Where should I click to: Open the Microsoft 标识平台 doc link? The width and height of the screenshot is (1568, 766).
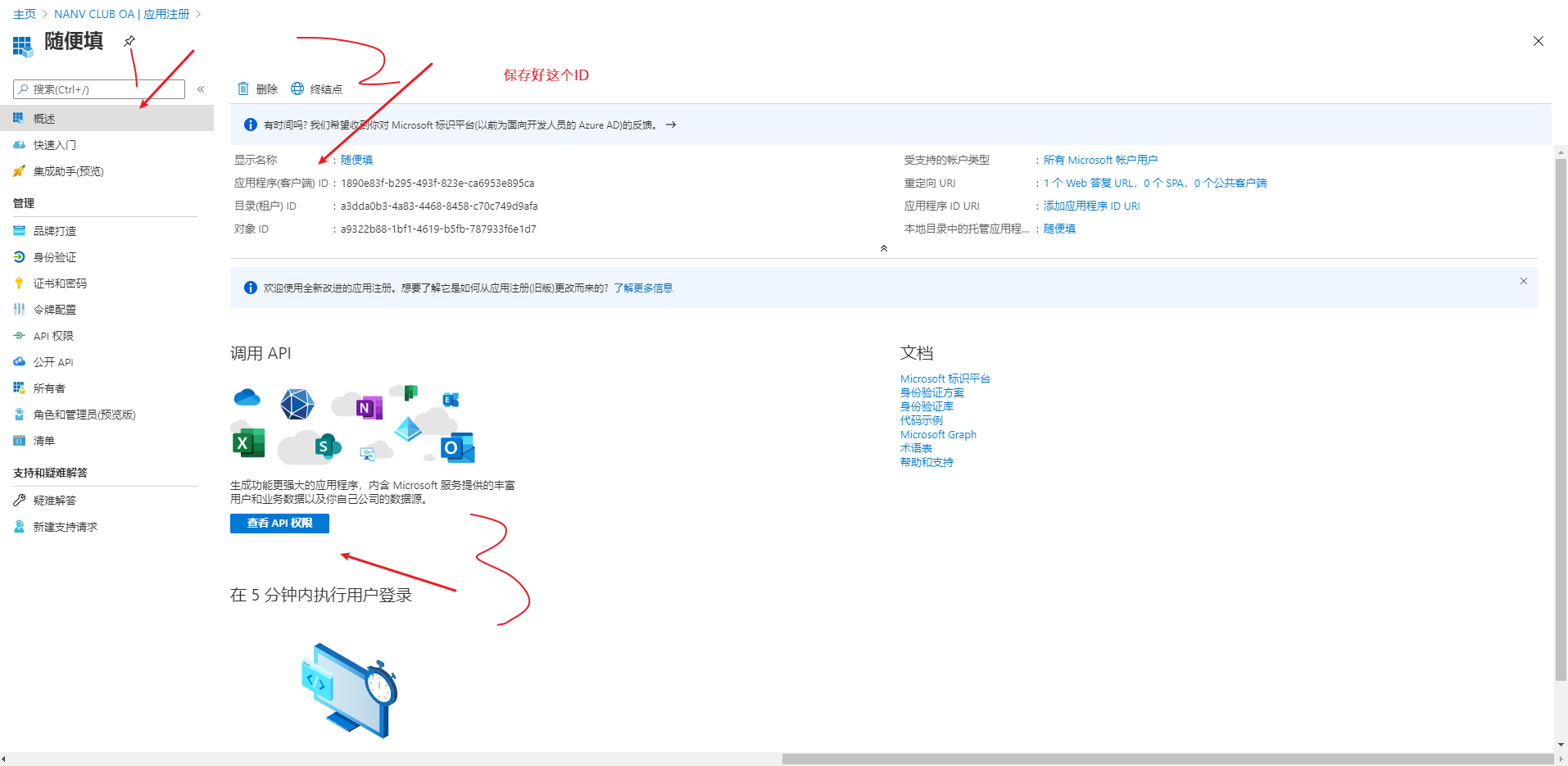point(945,378)
